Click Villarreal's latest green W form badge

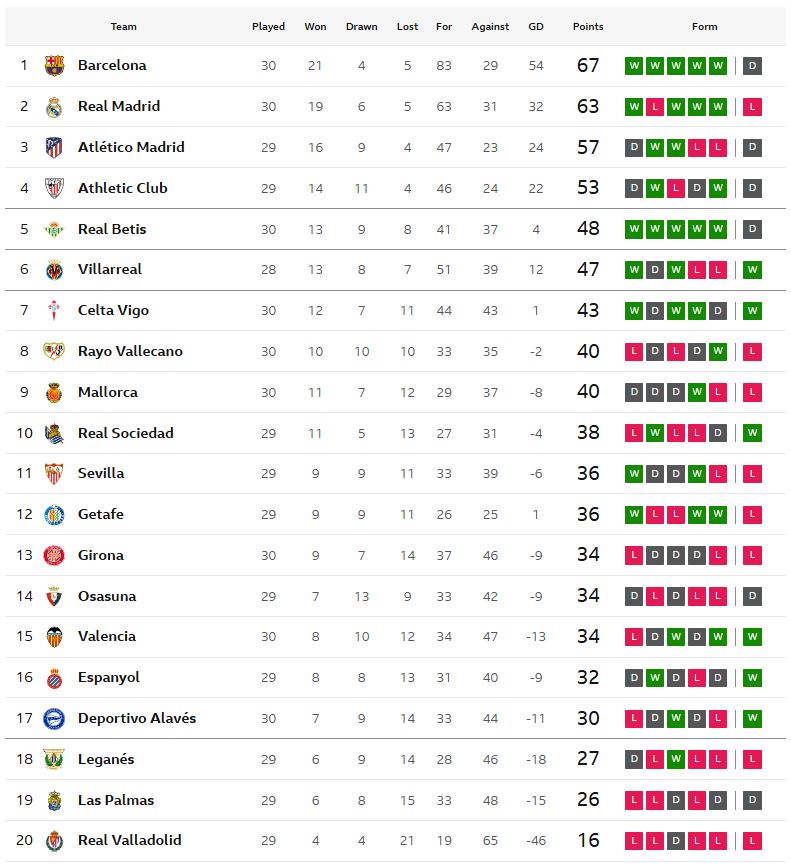[x=753, y=270]
